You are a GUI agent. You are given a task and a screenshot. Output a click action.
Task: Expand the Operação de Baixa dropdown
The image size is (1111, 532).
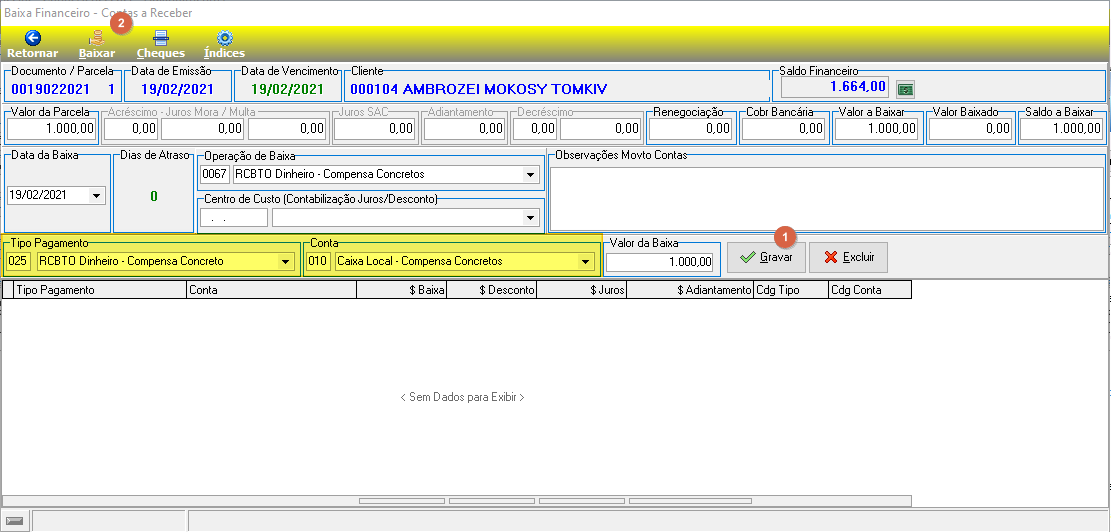point(530,174)
